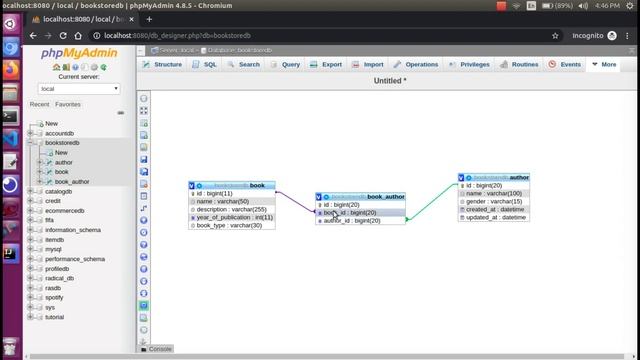
Task: Collapse book_author table with its V toggle
Action: pos(319,197)
